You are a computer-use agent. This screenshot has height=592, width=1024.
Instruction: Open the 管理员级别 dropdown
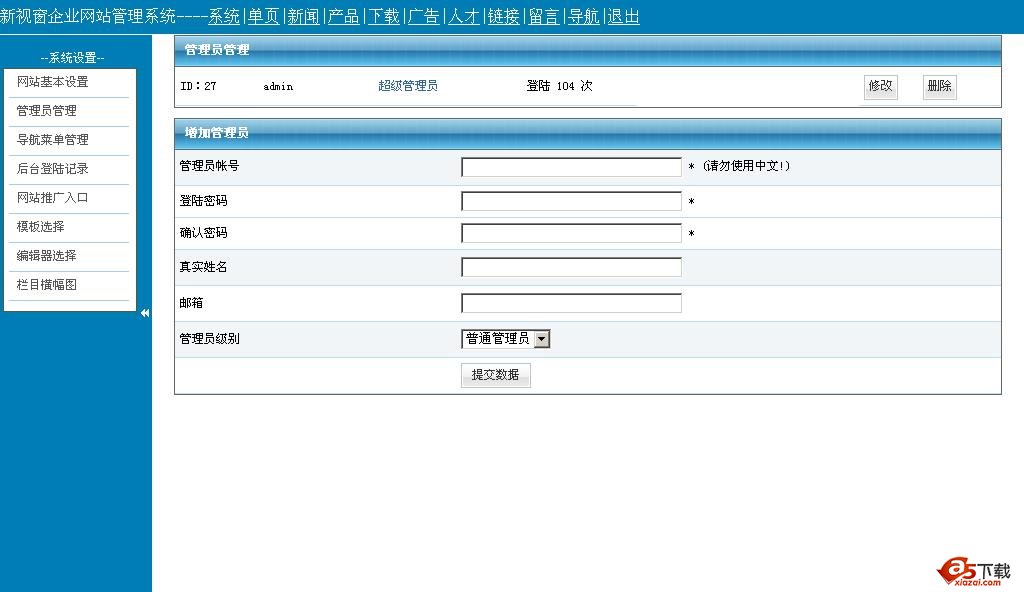[506, 339]
